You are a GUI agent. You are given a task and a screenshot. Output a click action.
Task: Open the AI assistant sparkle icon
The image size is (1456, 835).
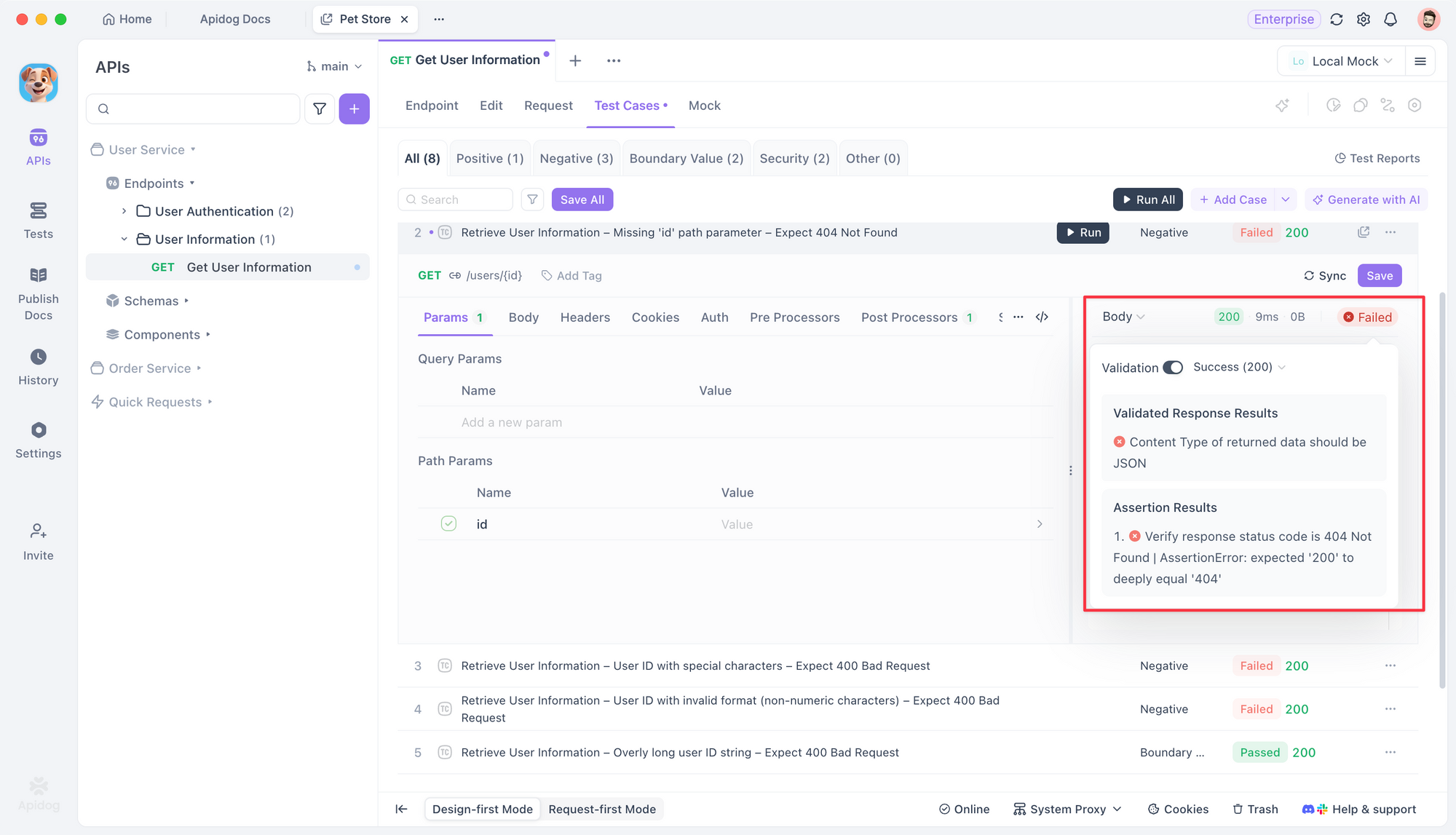pyautogui.click(x=1283, y=105)
